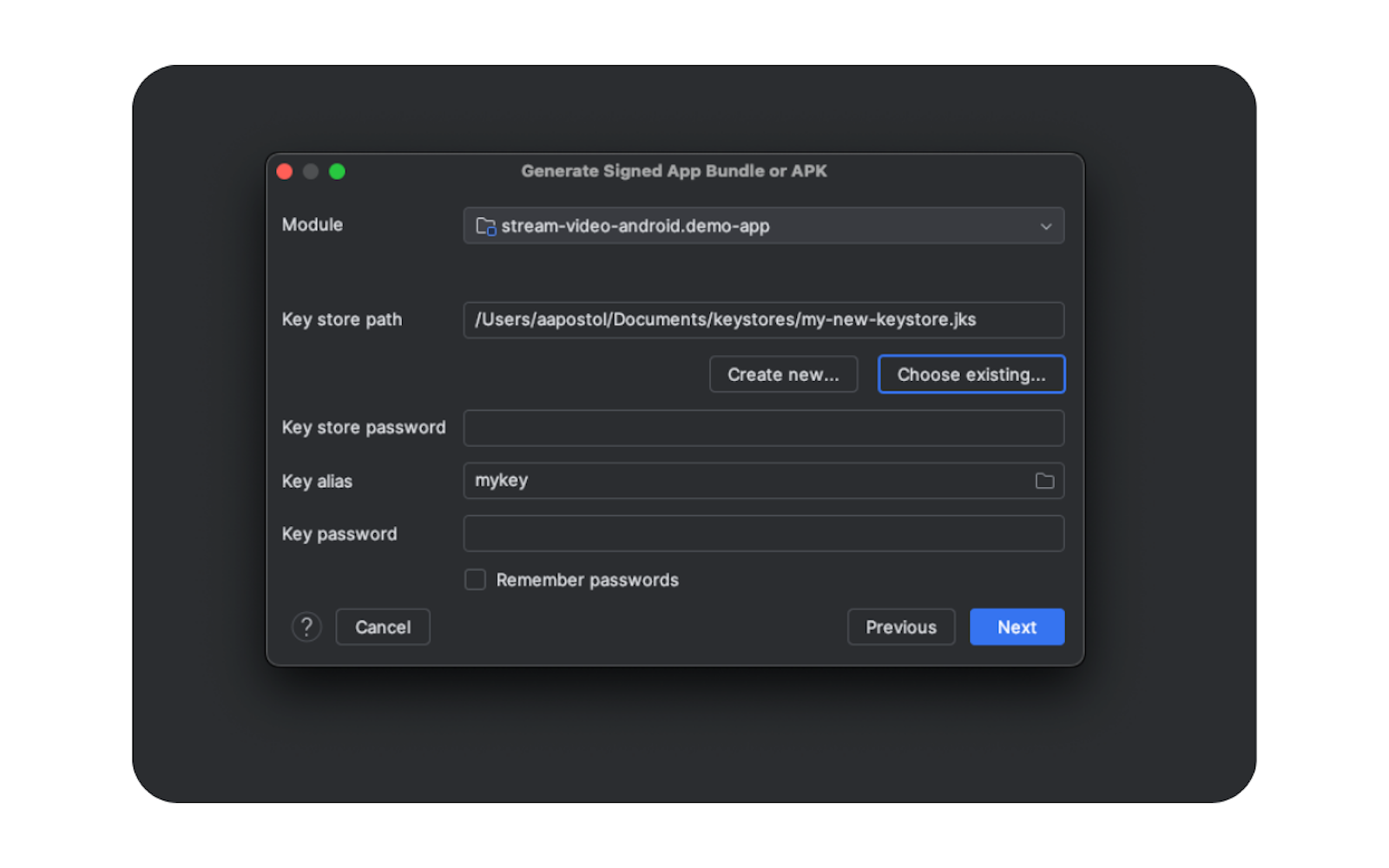The width and height of the screenshot is (1389, 868).
Task: Enable the Remember passwords checkbox
Action: tap(475, 579)
